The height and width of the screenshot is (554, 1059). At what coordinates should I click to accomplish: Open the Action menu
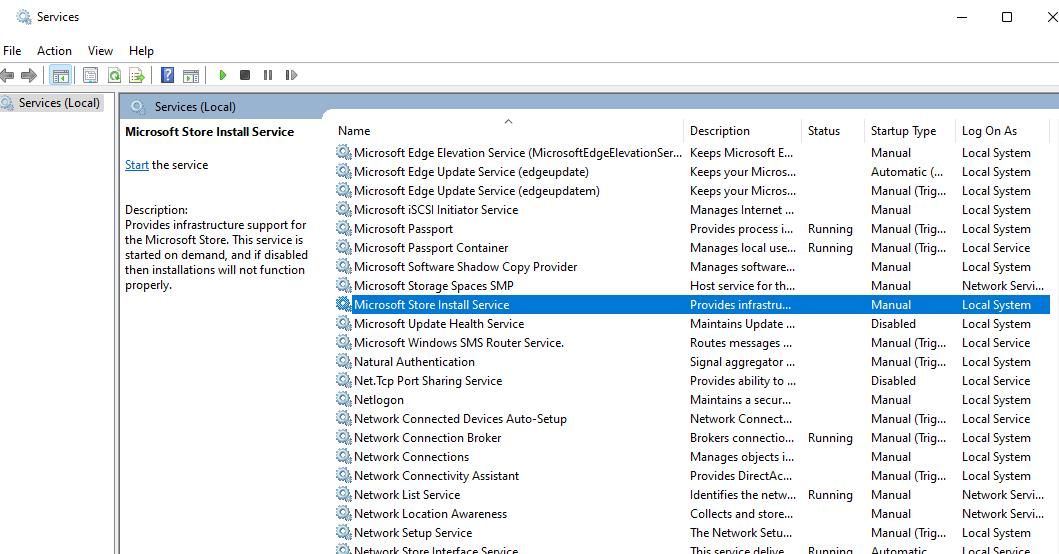tap(54, 51)
